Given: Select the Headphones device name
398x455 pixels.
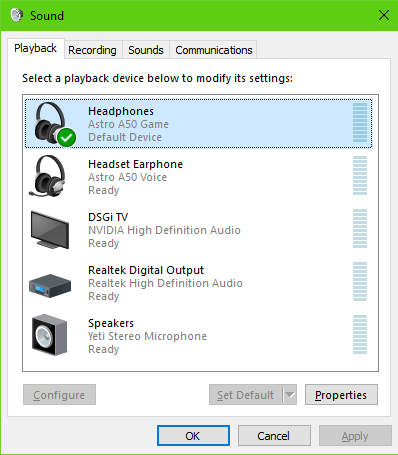Looking at the screenshot, I should pos(121,111).
